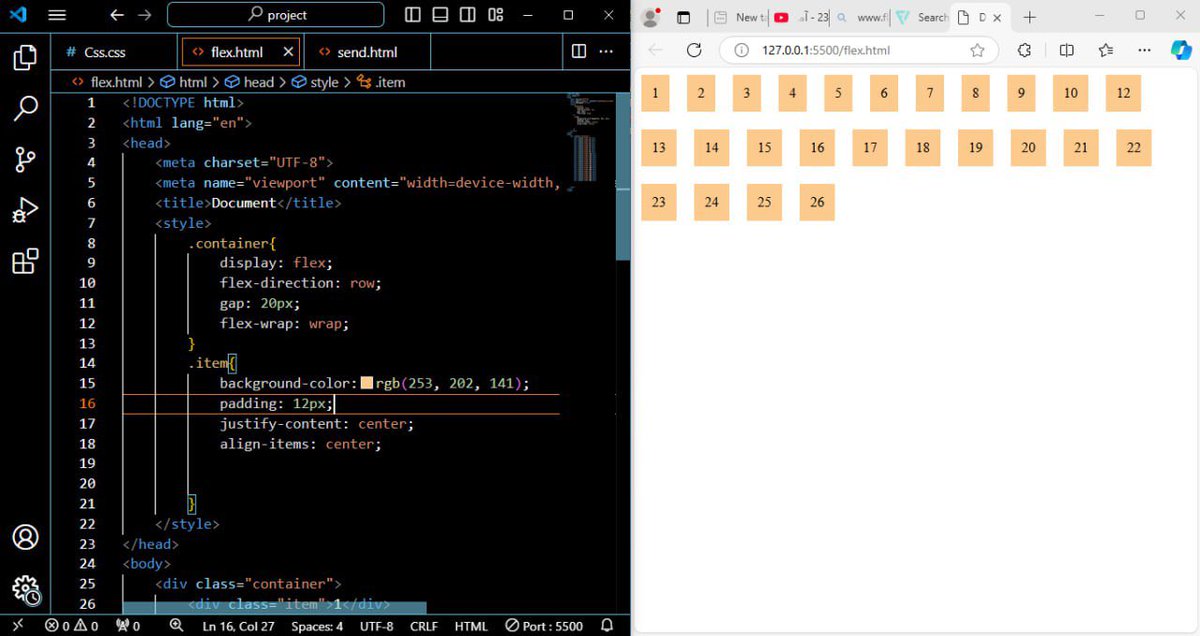Open the rgb(253, 202, 141) color swatch
This screenshot has width=1200, height=636.
click(x=366, y=384)
